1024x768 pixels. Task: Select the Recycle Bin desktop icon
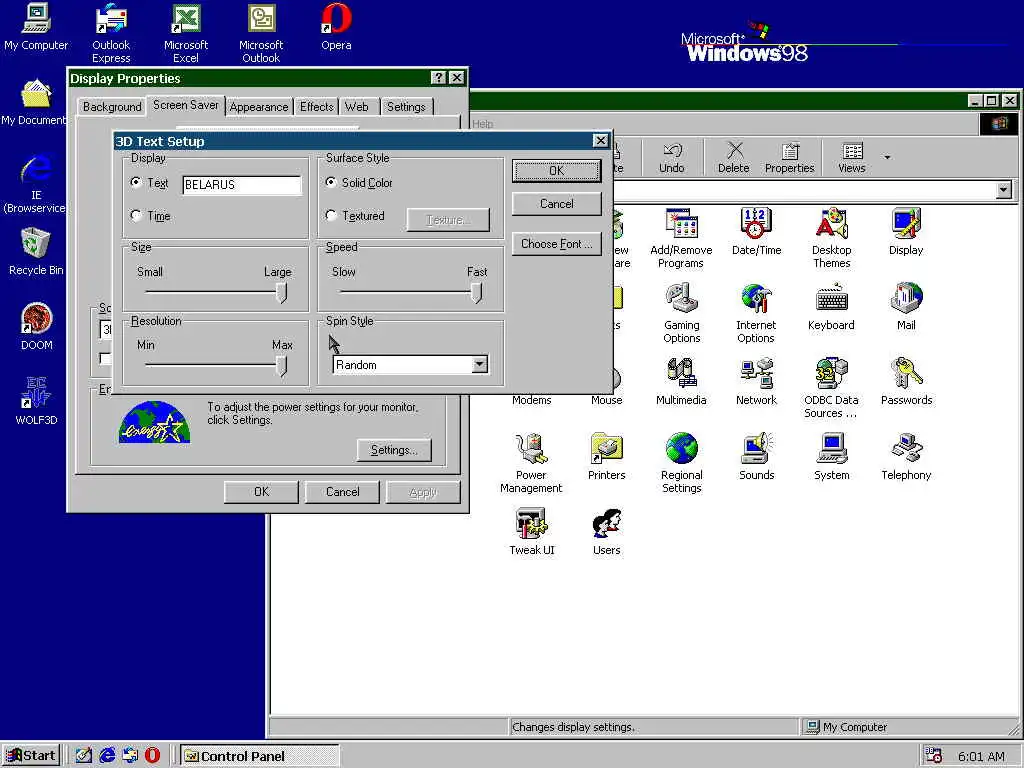click(36, 252)
